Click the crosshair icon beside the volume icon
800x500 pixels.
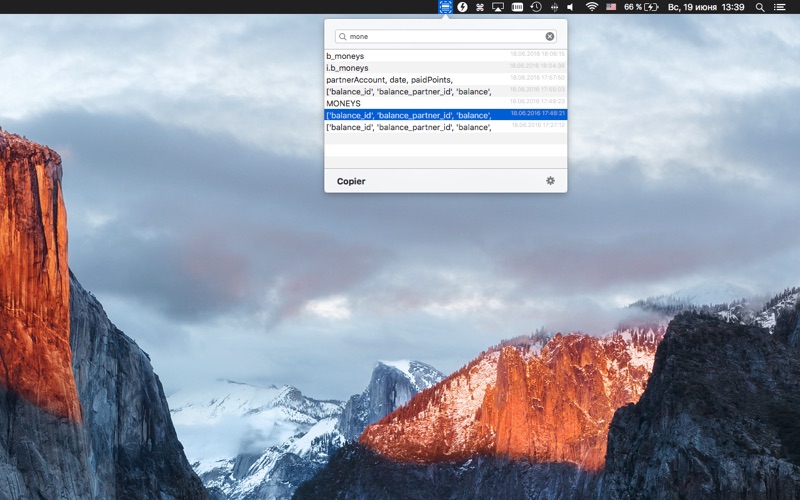[x=554, y=7]
